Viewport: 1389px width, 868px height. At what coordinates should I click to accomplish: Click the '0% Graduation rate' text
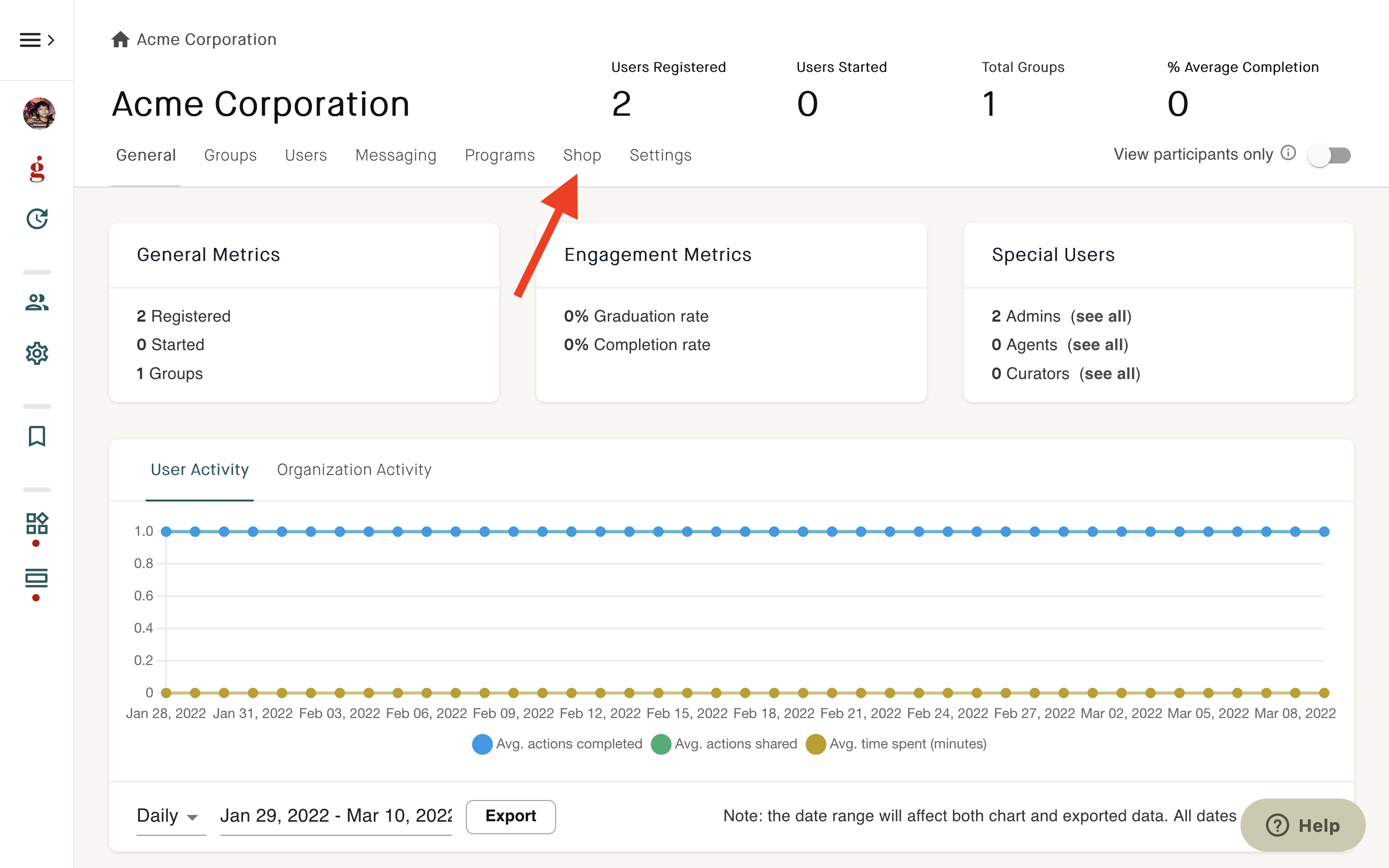point(636,316)
